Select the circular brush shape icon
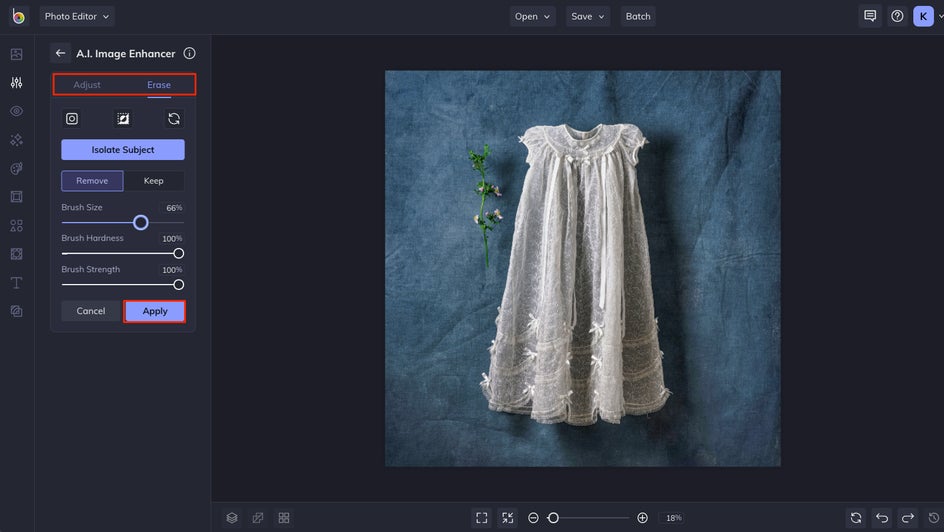The image size is (944, 532). click(72, 119)
